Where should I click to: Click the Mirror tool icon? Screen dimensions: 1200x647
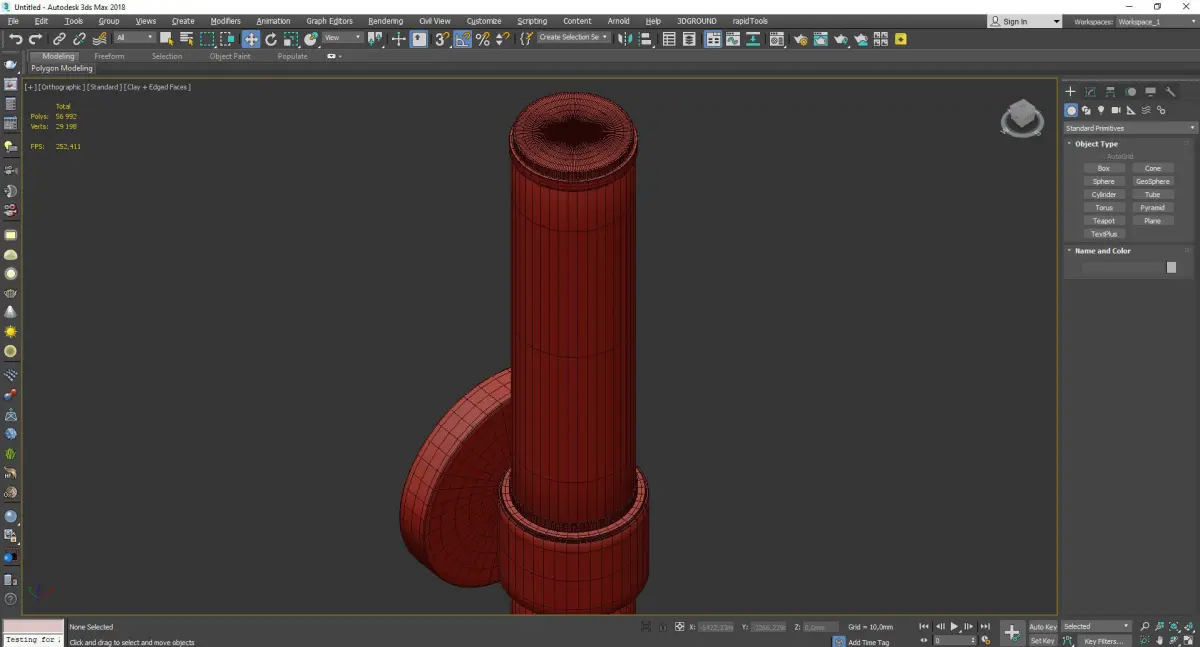pyautogui.click(x=625, y=39)
